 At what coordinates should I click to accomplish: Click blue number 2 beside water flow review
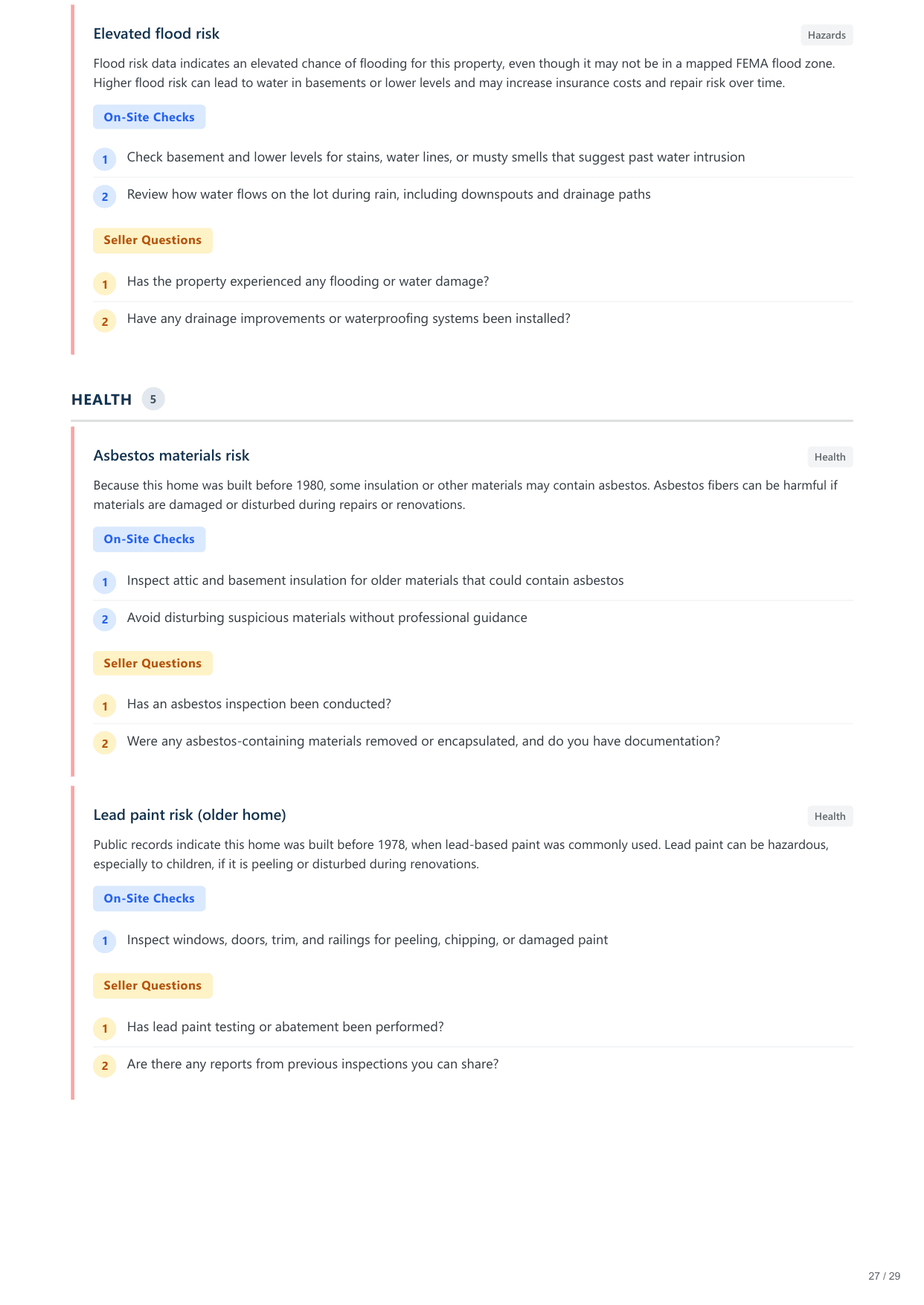click(105, 196)
